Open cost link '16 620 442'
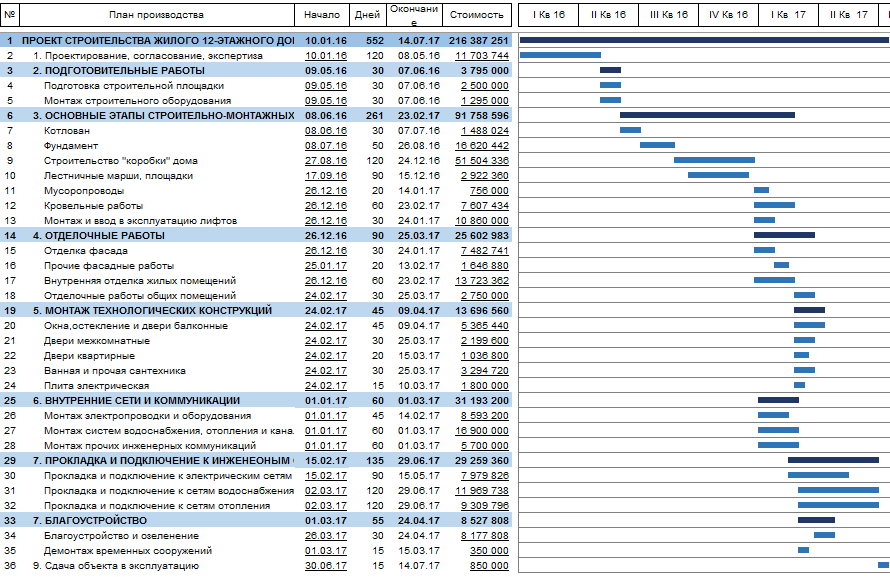890x577 pixels. point(482,146)
